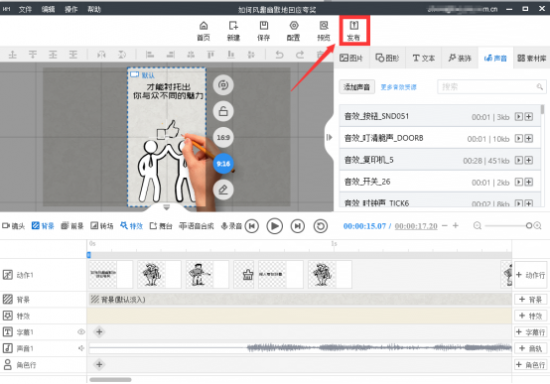Toggle visibility of the 字幕1 track
This screenshot has width=550, height=384.
point(81,332)
